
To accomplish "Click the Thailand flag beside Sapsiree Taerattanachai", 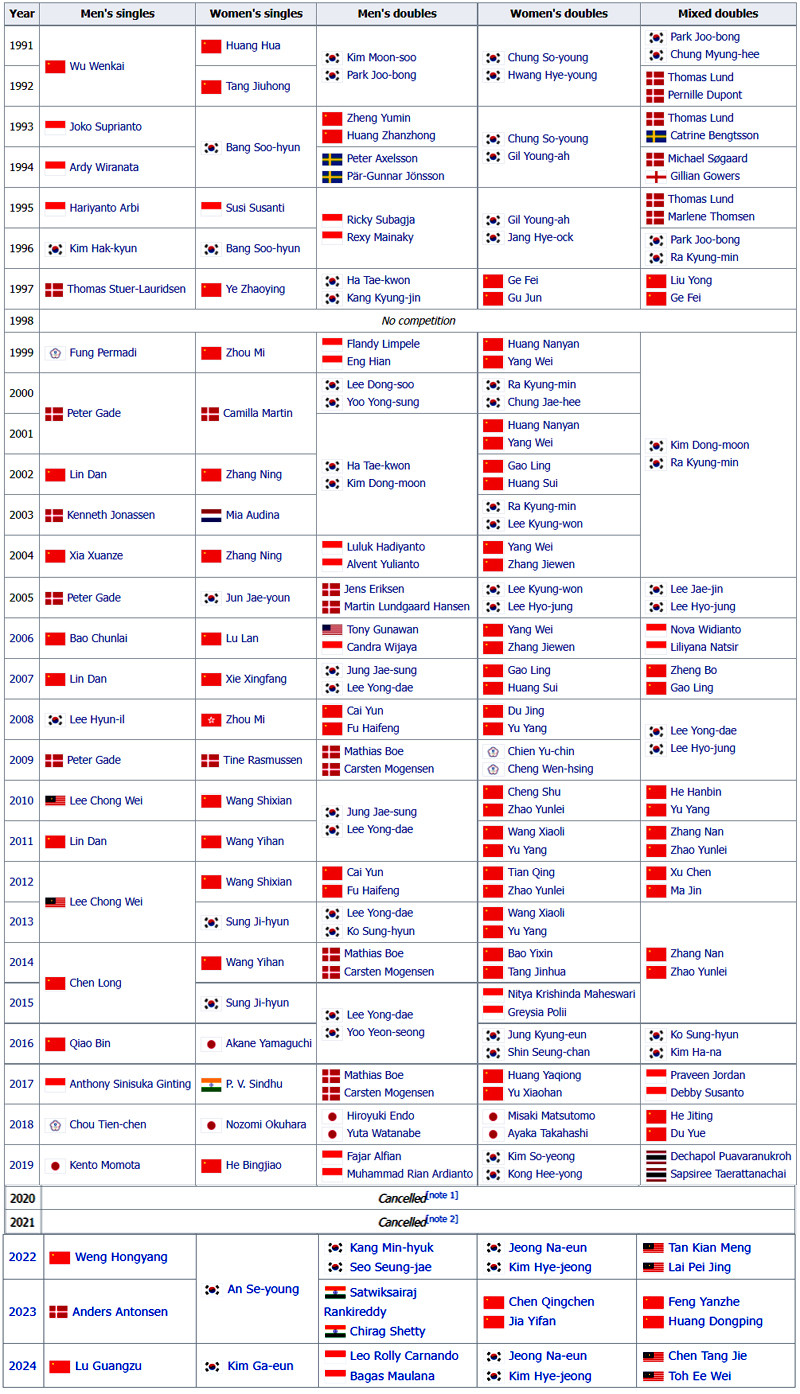I will 656,1174.
